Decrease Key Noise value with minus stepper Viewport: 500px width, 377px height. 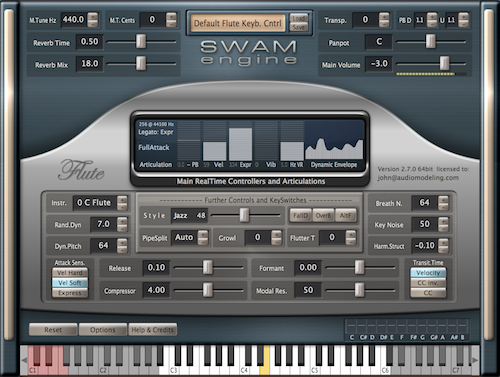coord(443,228)
